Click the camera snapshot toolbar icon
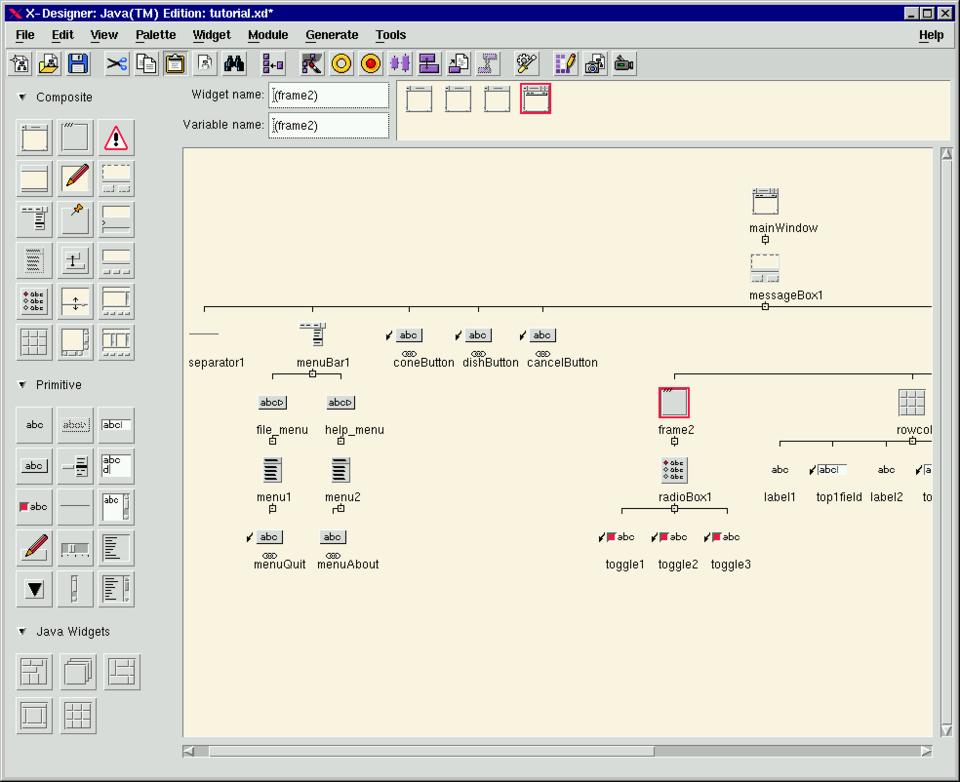The image size is (960, 782). pyautogui.click(x=595, y=64)
